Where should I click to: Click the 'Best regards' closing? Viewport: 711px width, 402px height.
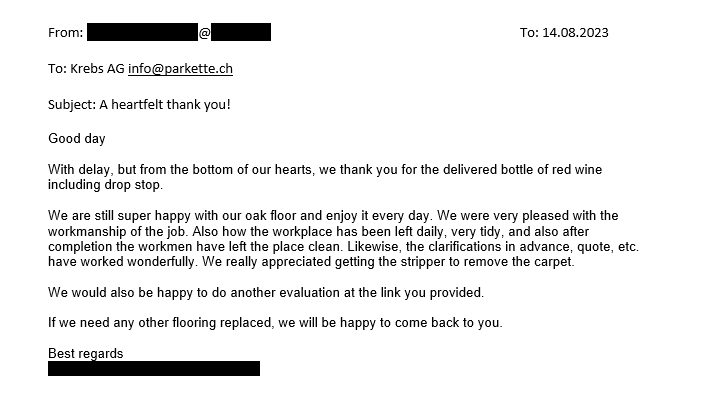(x=86, y=354)
